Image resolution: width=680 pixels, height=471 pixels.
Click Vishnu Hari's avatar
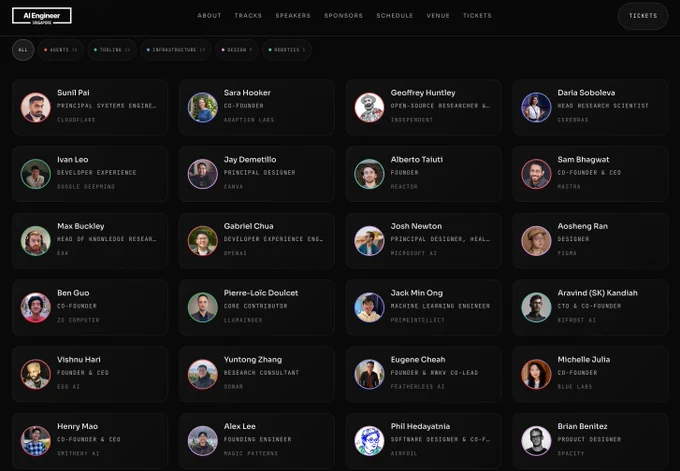click(x=36, y=374)
